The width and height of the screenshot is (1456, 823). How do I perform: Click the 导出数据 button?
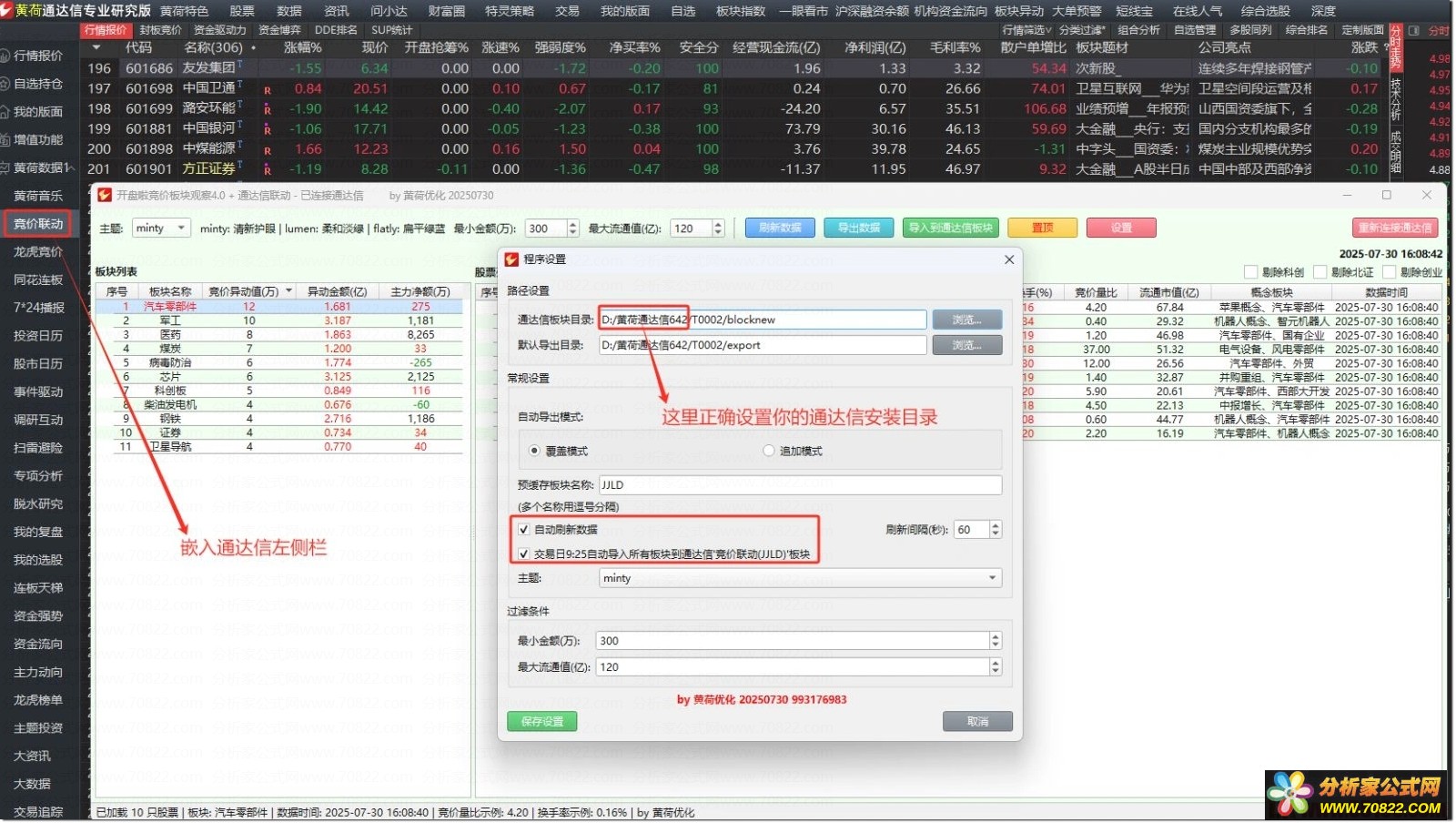click(859, 228)
